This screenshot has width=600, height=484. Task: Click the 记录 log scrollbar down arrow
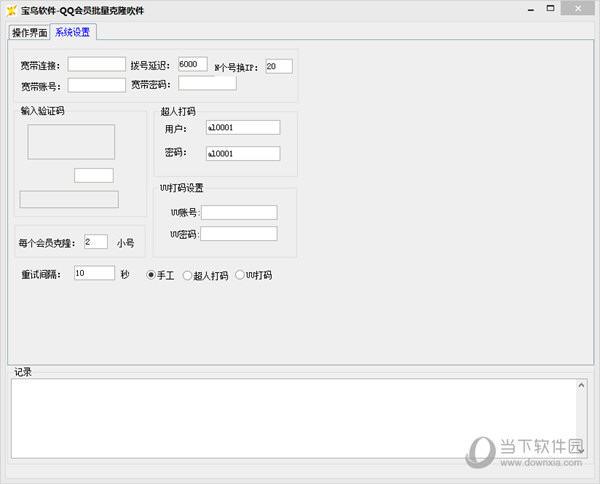click(x=581, y=451)
